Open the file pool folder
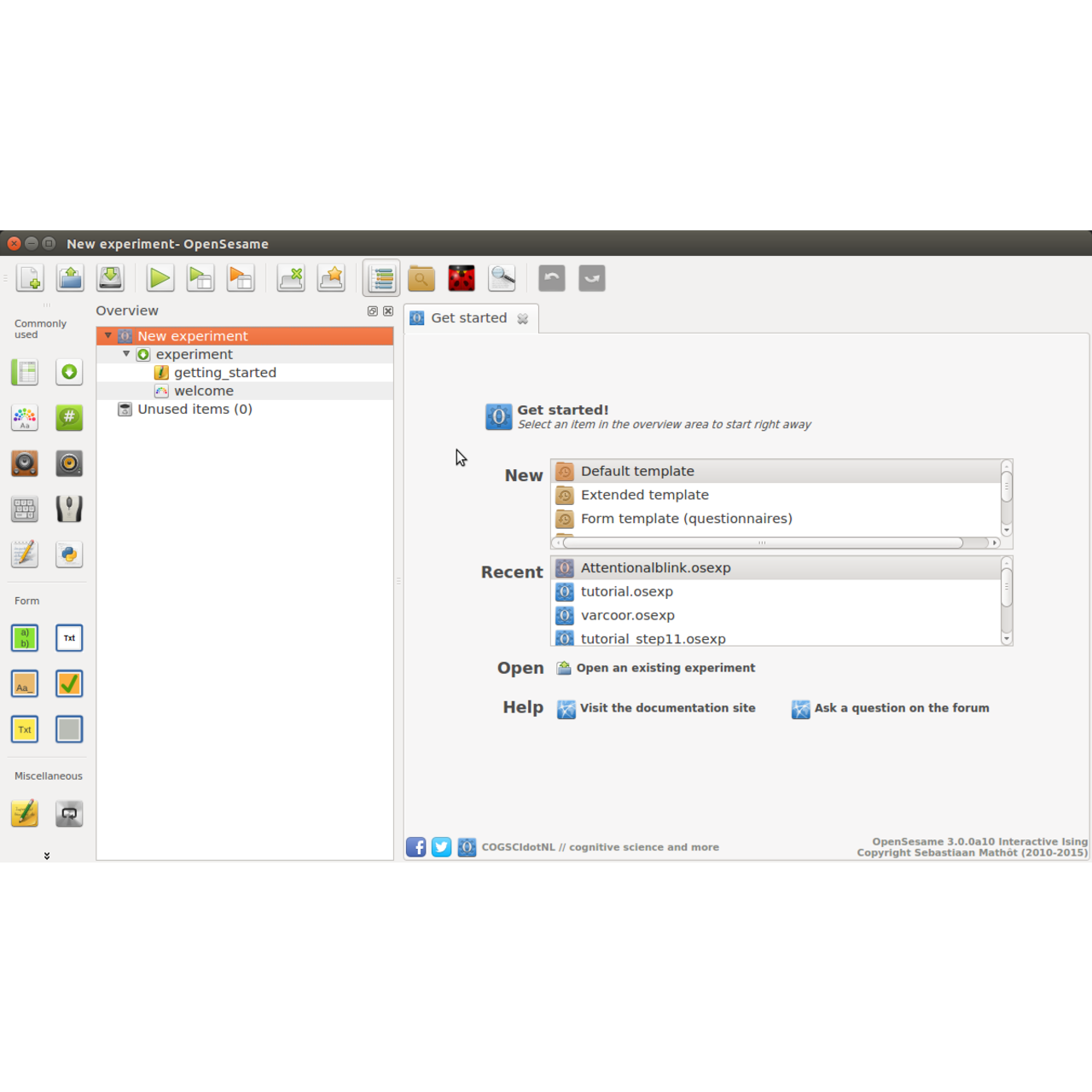This screenshot has width=1092, height=1092. [x=421, y=278]
